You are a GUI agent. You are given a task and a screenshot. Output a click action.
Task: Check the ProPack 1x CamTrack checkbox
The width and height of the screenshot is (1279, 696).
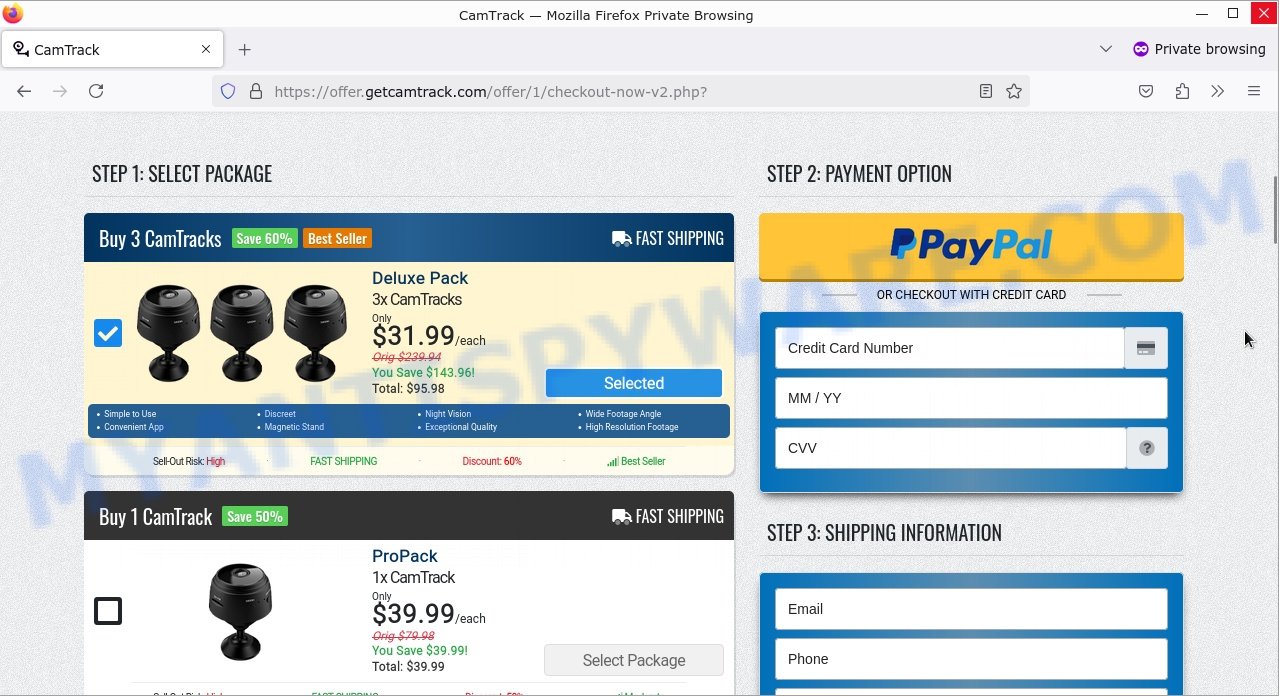pyautogui.click(x=108, y=611)
